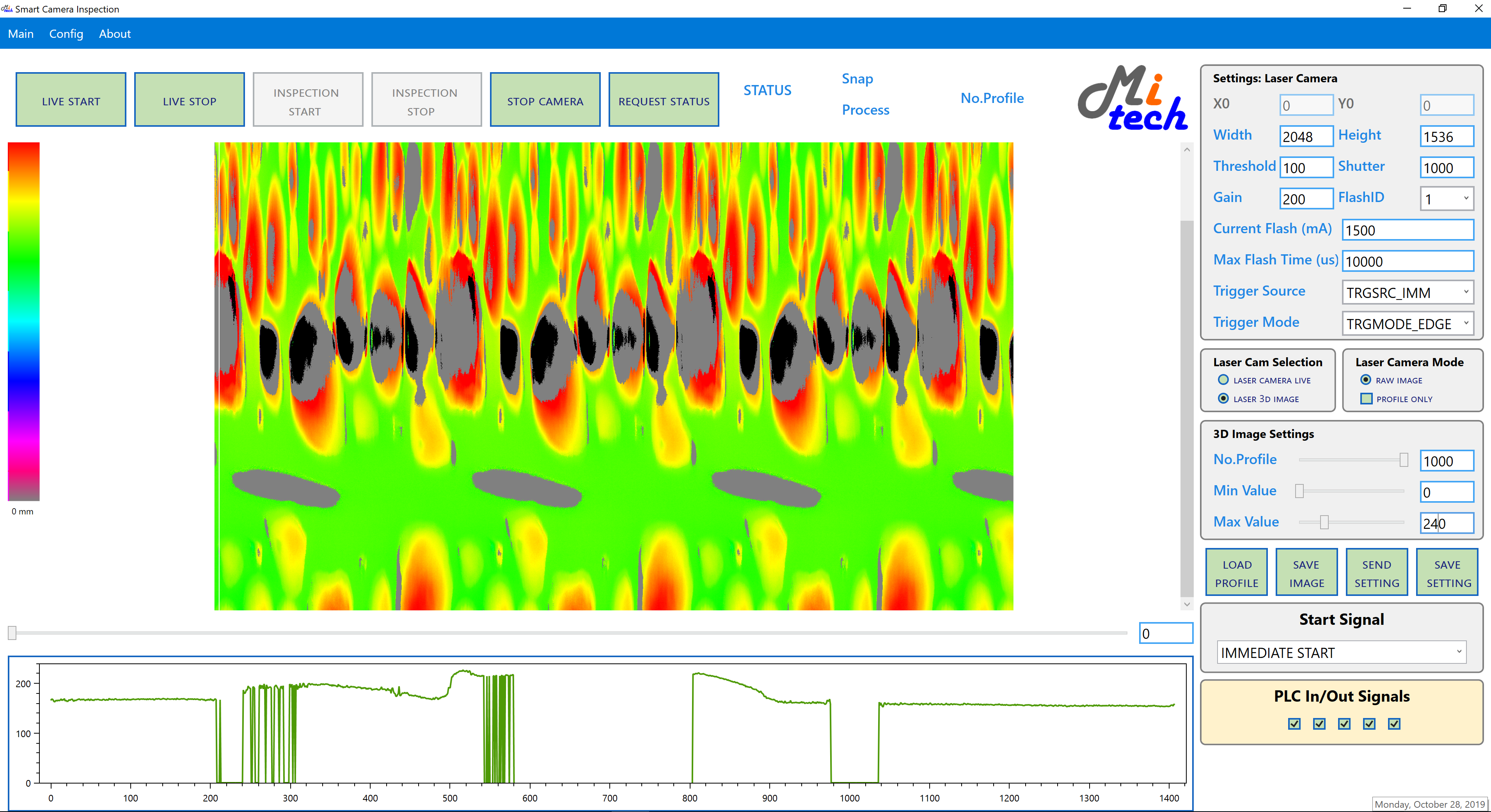Click SAVE SETTING button
This screenshot has width=1491, height=812.
pyautogui.click(x=1447, y=572)
